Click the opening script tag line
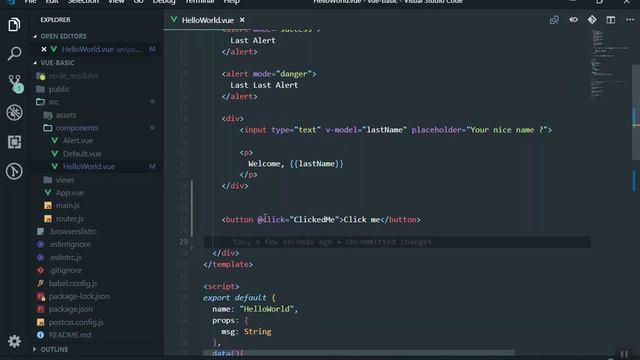Screen dimensions: 640x360 (x=221, y=287)
